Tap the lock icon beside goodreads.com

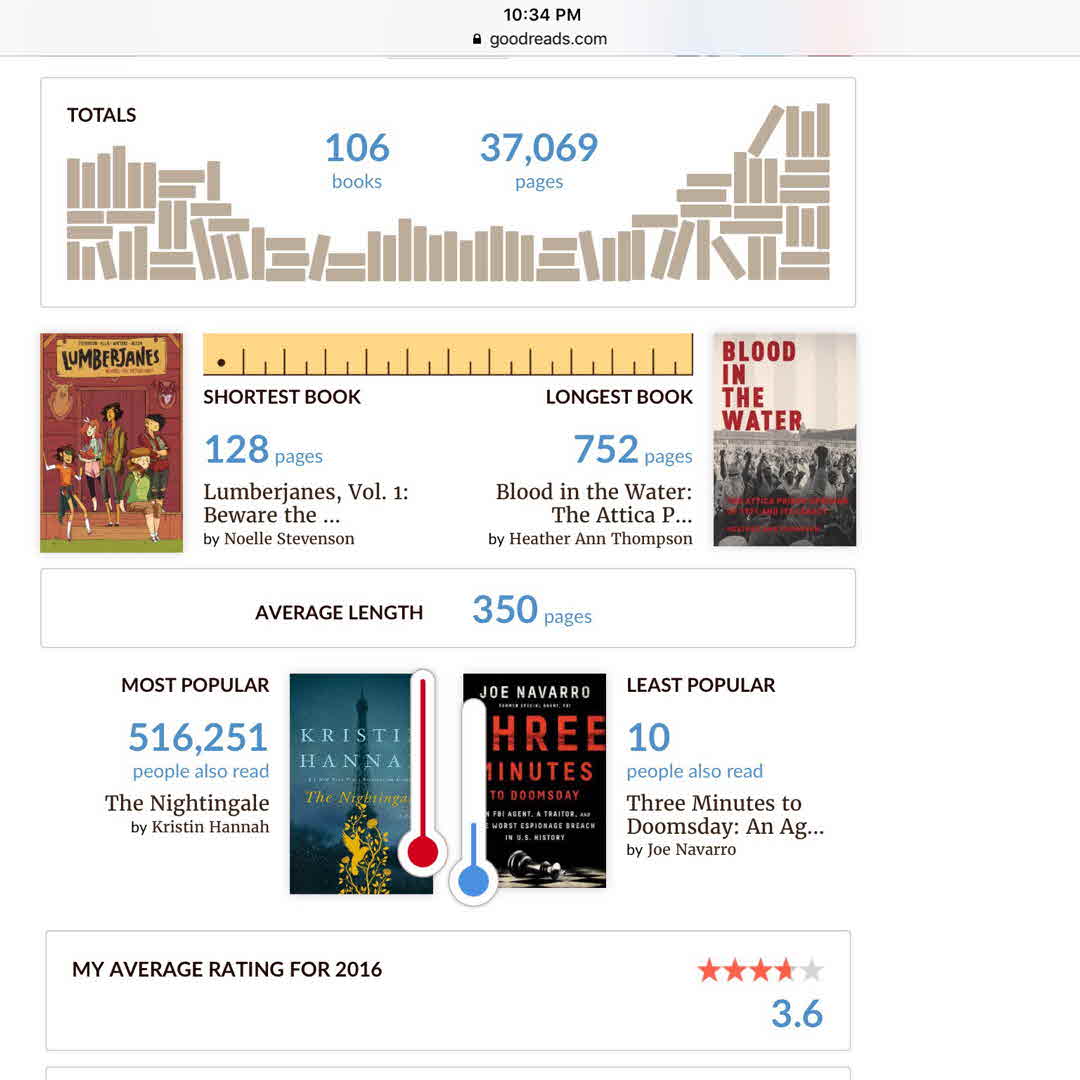coord(477,40)
